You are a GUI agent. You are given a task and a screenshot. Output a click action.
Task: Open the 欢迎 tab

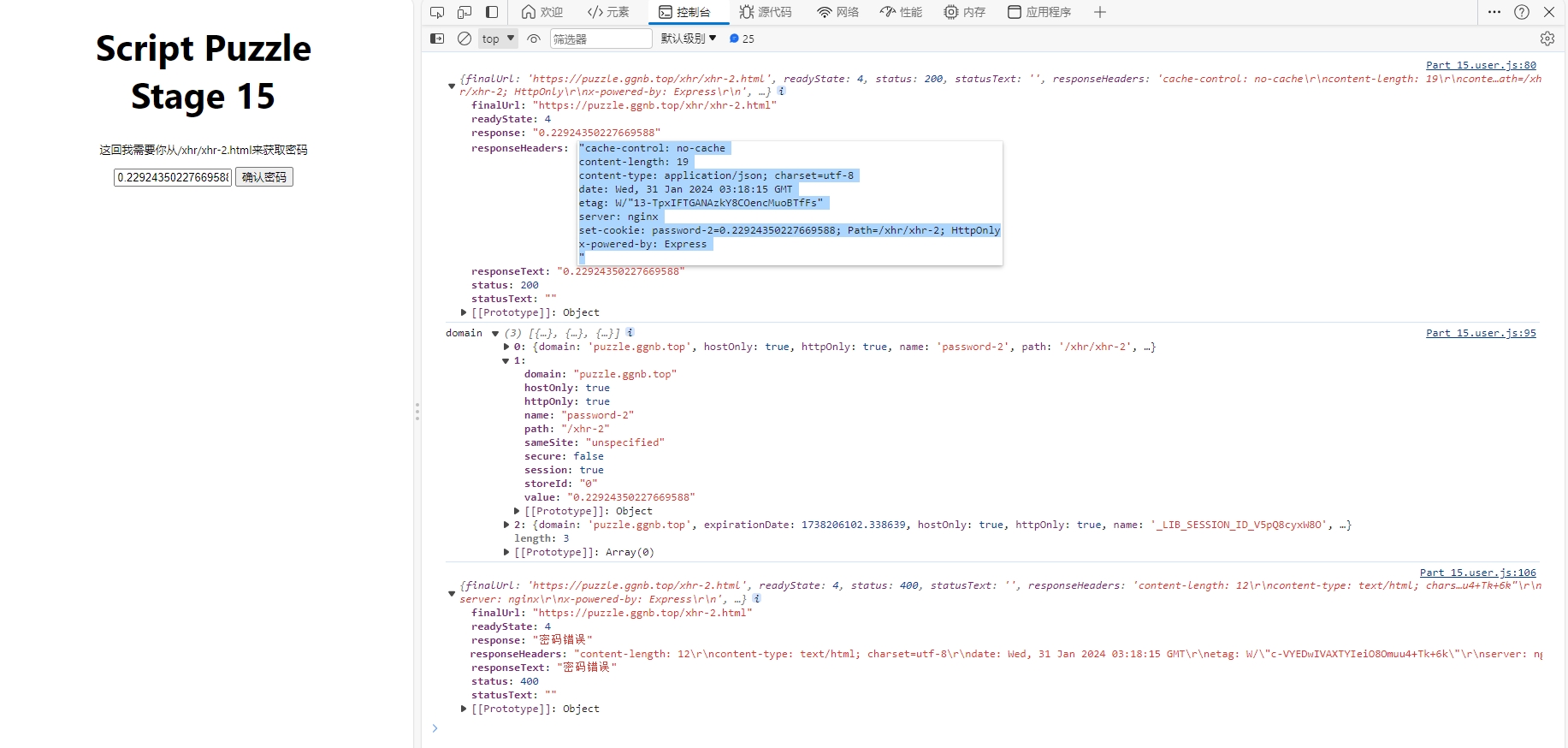pyautogui.click(x=542, y=12)
